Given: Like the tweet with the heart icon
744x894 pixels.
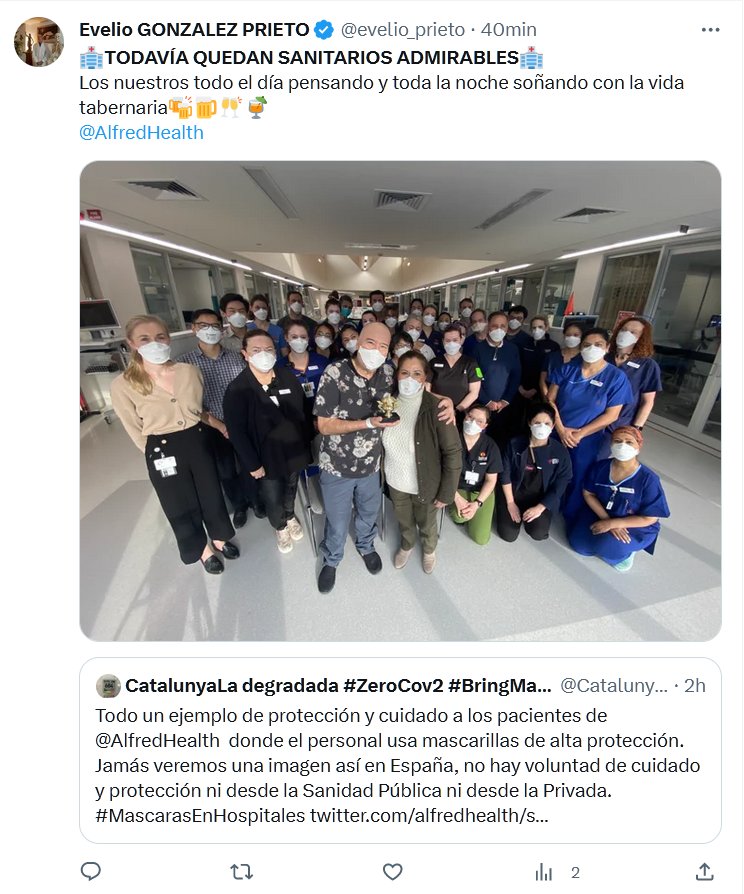Looking at the screenshot, I should (392, 871).
